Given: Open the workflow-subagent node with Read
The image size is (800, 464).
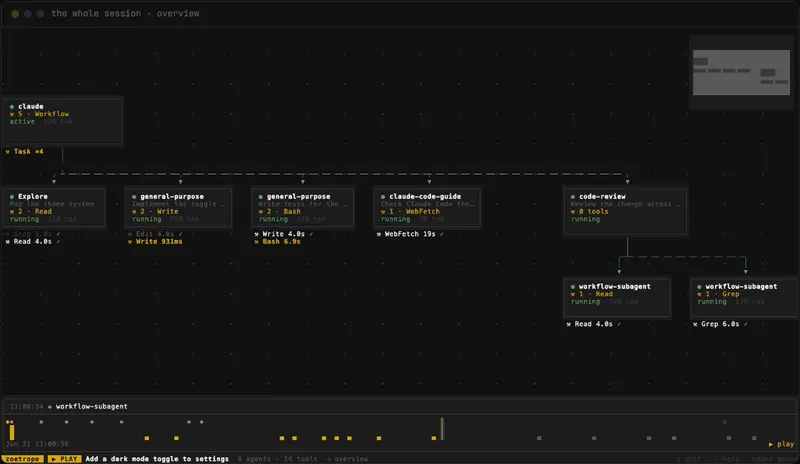Looking at the screenshot, I should (x=617, y=298).
